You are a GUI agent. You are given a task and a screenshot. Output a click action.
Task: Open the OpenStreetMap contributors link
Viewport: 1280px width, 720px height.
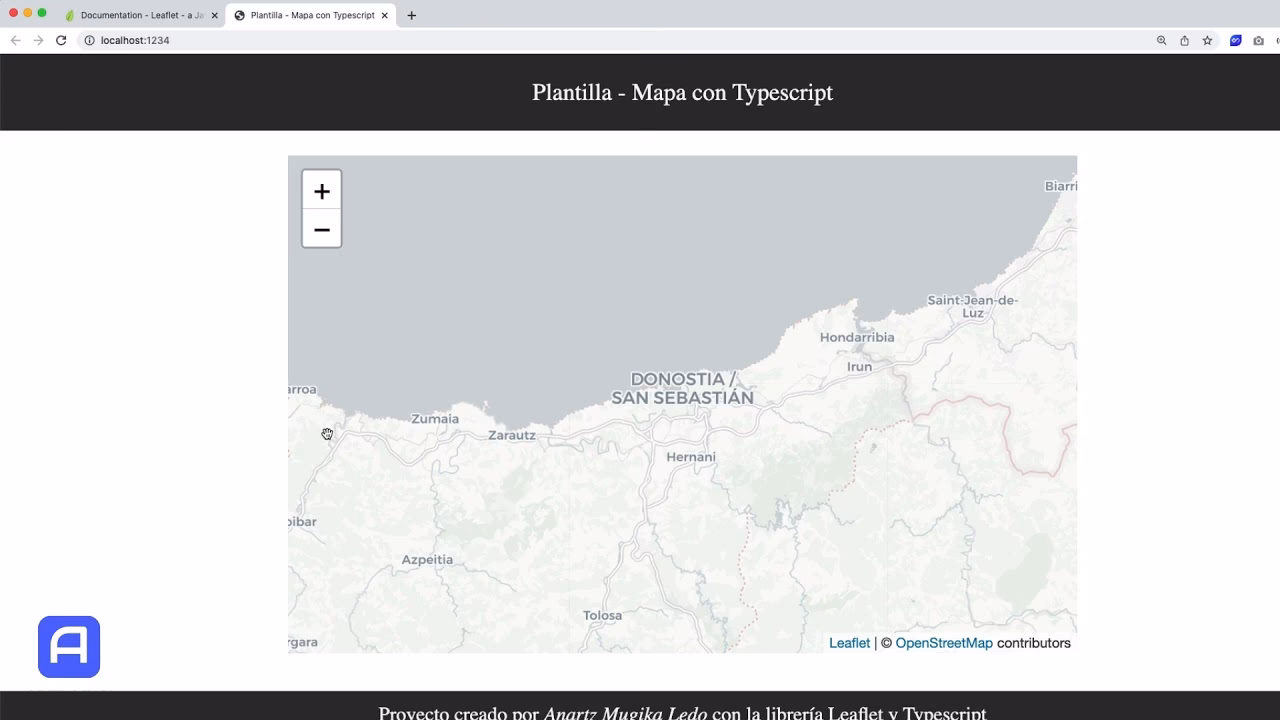tap(944, 642)
